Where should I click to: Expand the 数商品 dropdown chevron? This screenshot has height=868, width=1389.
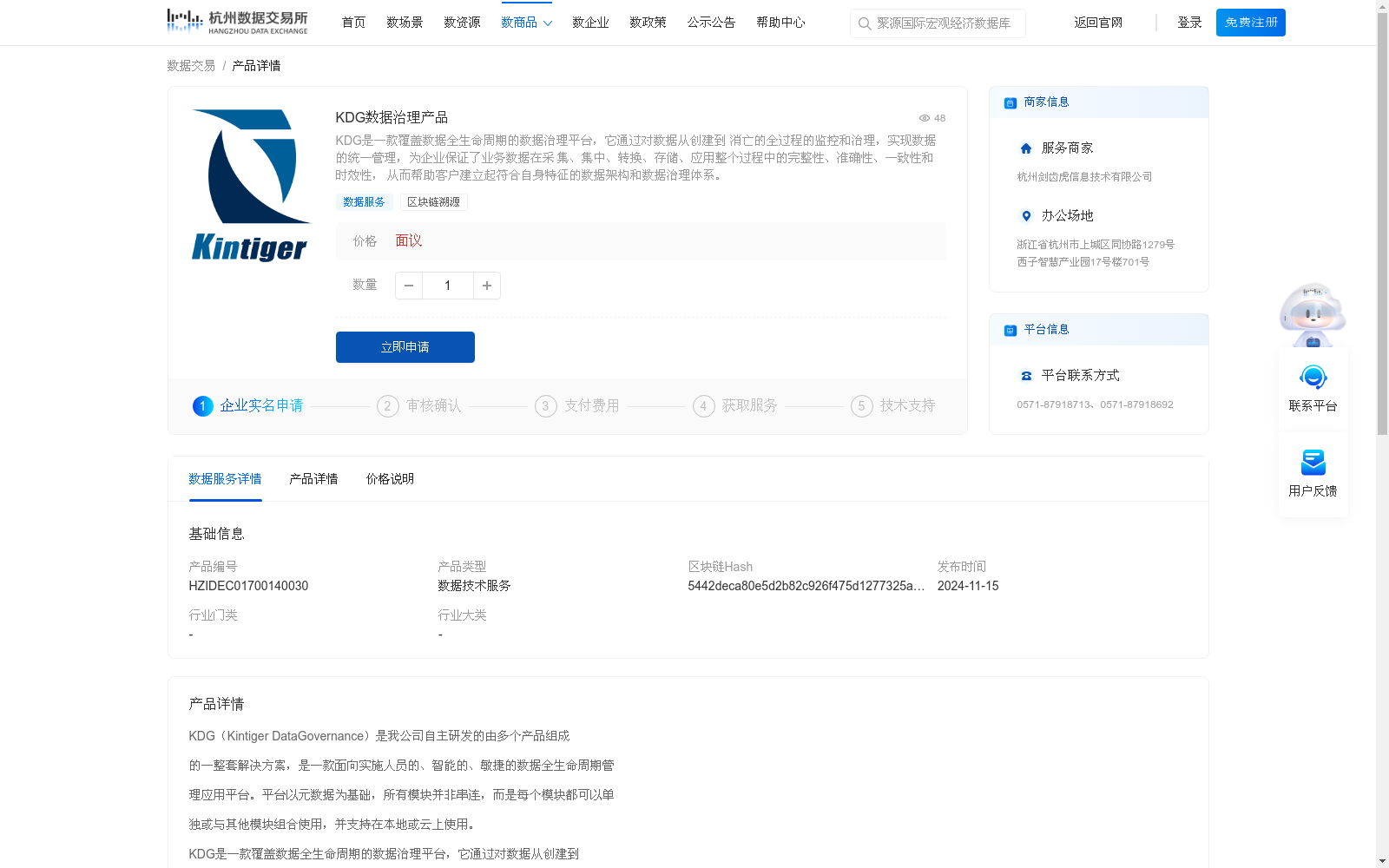coord(548,23)
